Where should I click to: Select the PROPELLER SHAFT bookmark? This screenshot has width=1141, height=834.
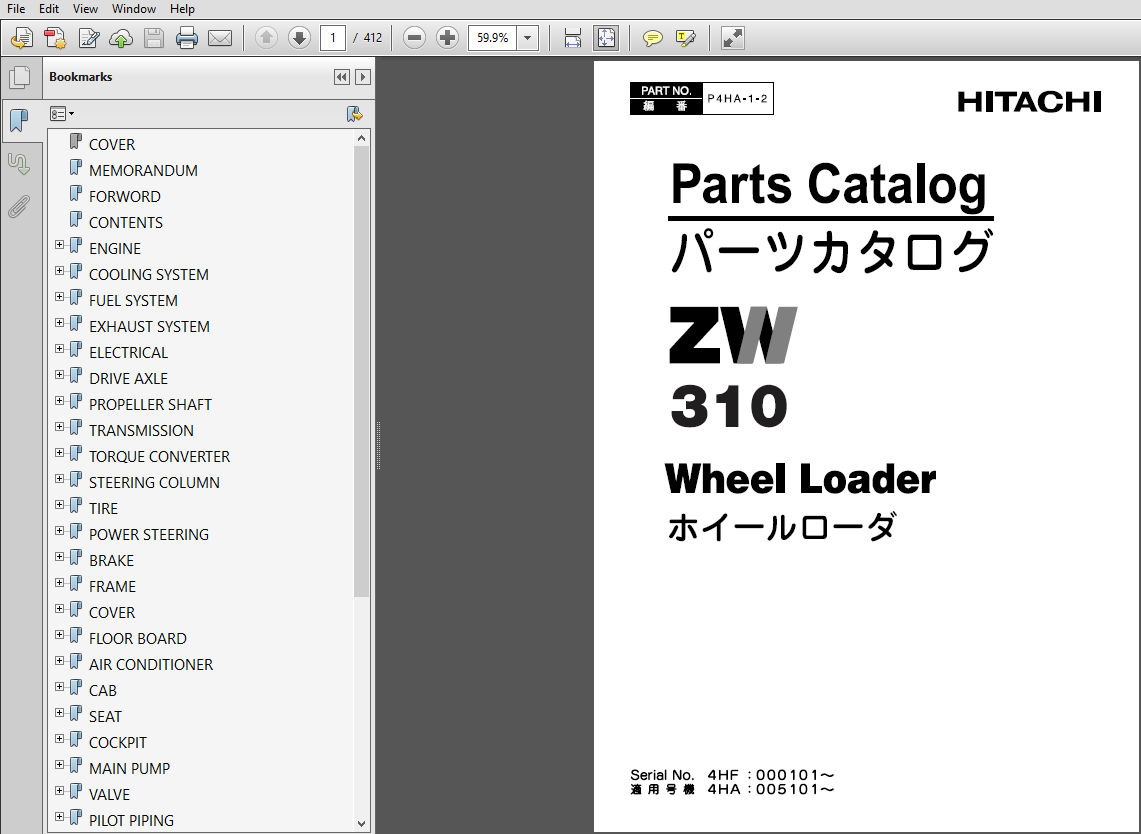(150, 405)
